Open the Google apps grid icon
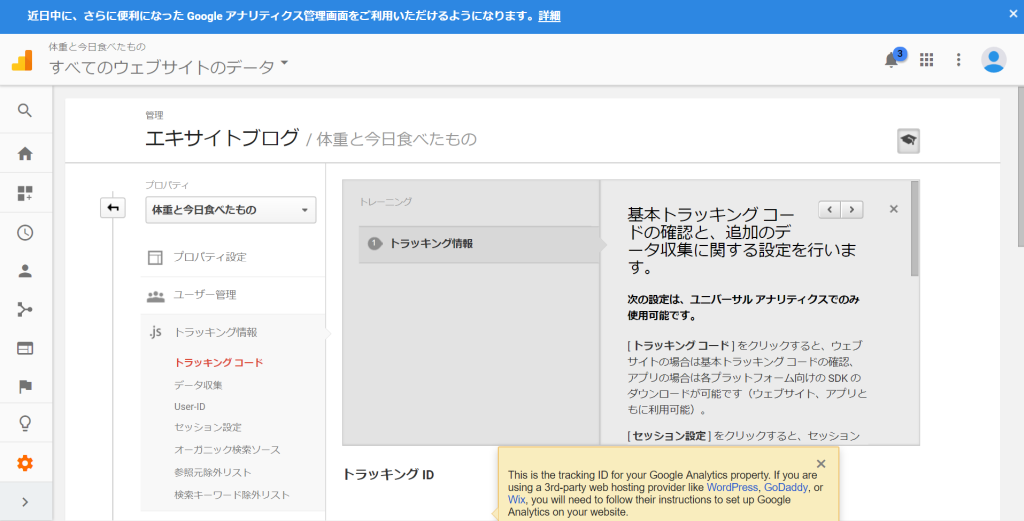Viewport: 1024px width, 521px height. point(926,59)
